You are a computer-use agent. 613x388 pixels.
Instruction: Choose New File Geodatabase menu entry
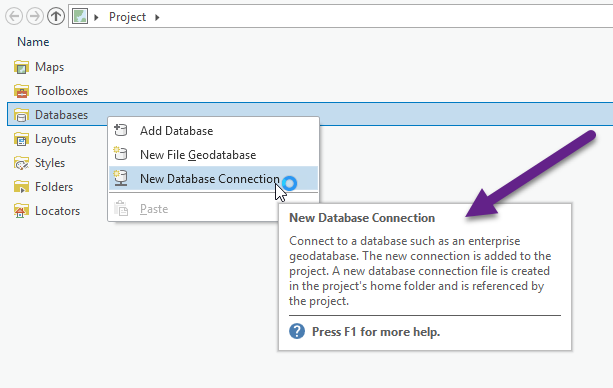(x=213, y=155)
